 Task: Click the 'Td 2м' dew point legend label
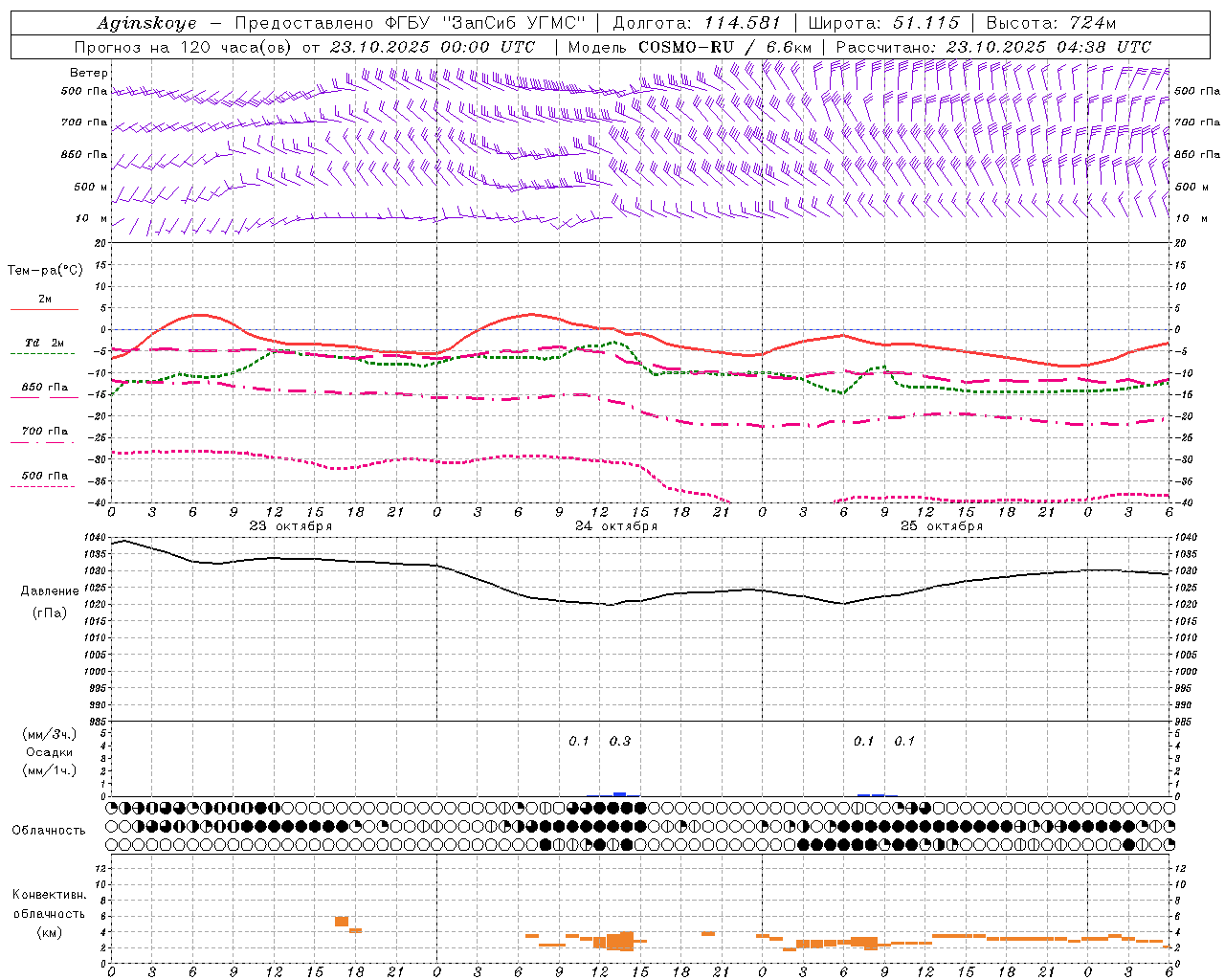[x=45, y=343]
